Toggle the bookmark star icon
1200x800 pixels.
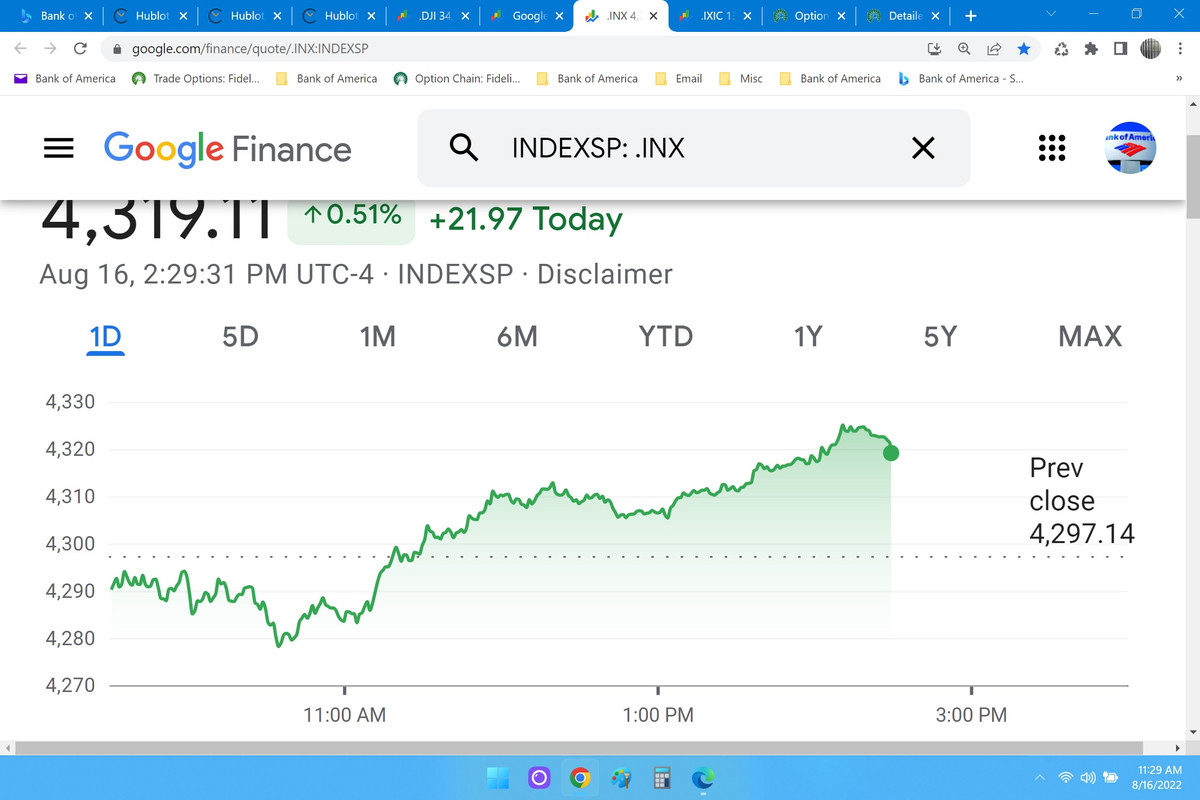point(1023,48)
